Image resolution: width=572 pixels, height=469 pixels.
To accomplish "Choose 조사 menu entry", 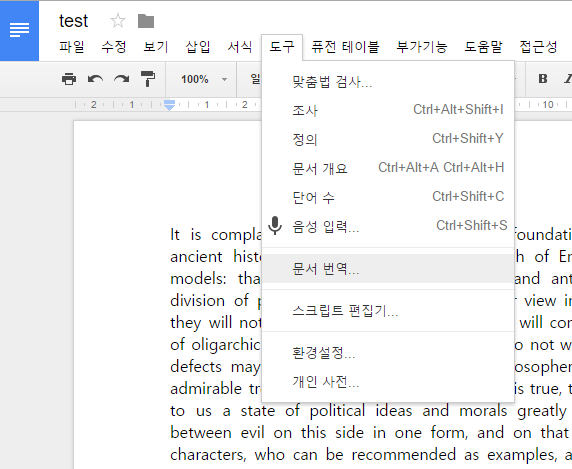I will click(x=388, y=110).
